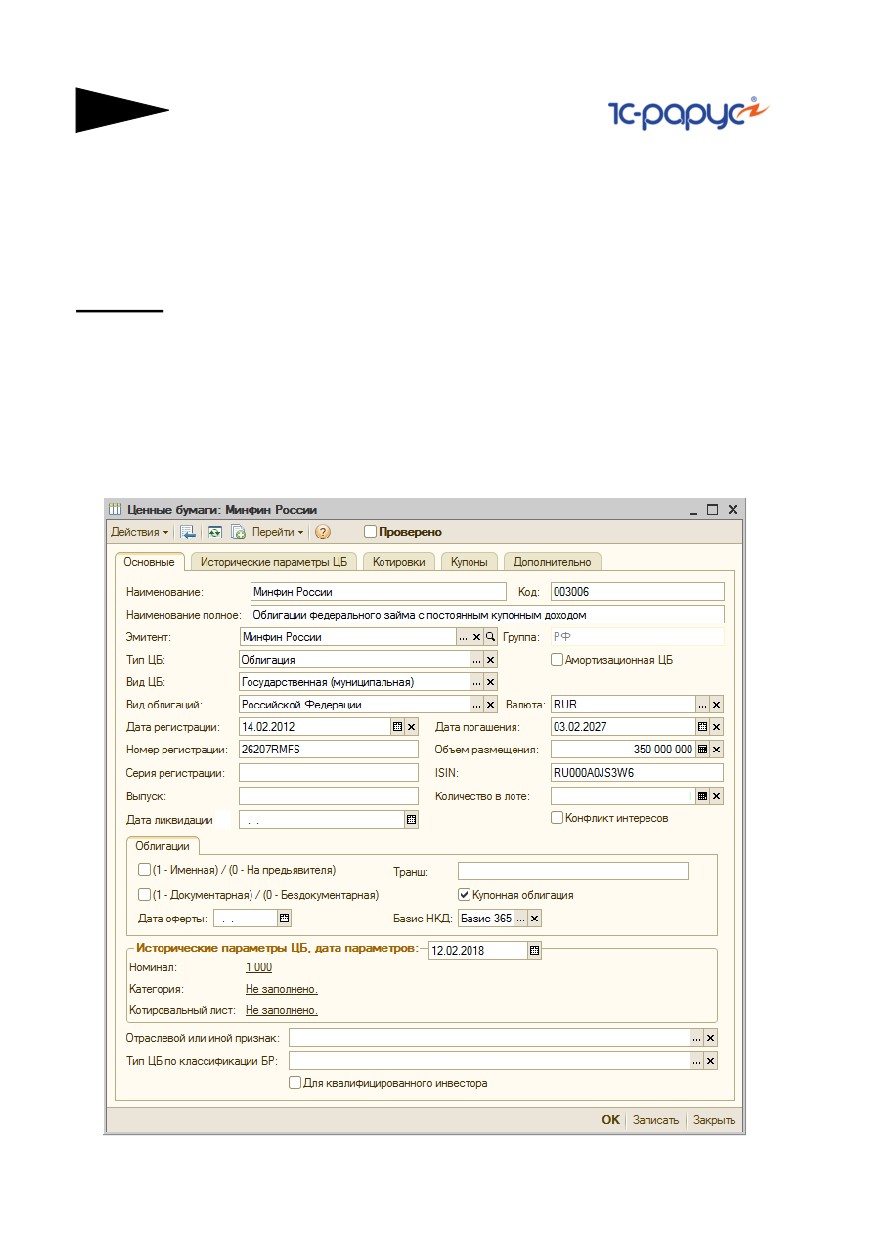
Task: Click the Номер регистрации field
Action: 328,749
